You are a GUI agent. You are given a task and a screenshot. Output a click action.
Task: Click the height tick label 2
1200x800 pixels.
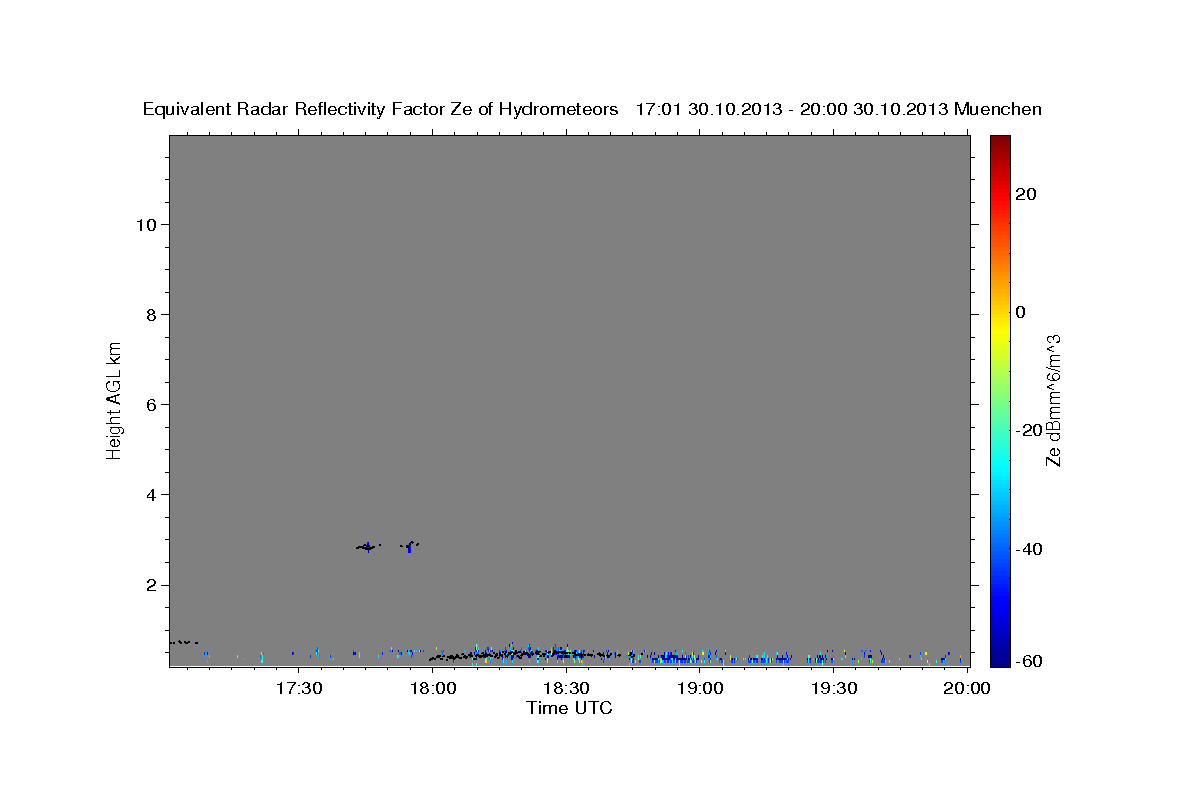pos(150,585)
